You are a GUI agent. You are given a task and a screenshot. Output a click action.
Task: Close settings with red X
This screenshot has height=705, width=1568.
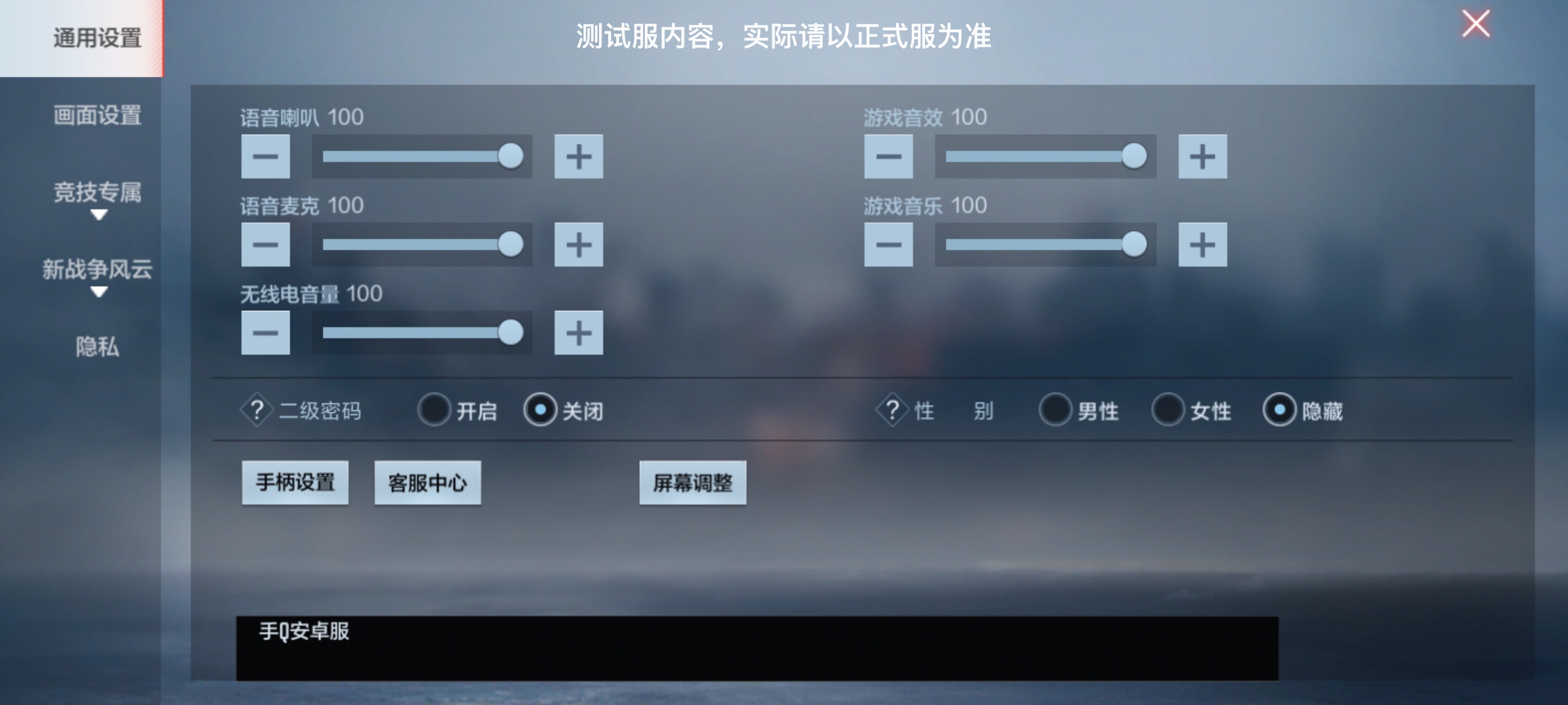[1475, 24]
